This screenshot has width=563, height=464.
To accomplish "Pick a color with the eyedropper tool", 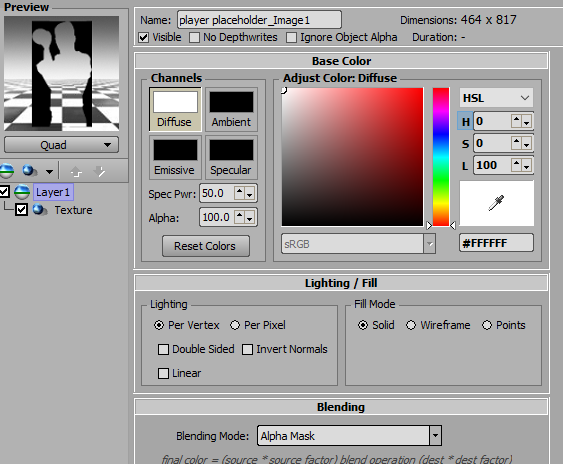I will click(x=496, y=203).
